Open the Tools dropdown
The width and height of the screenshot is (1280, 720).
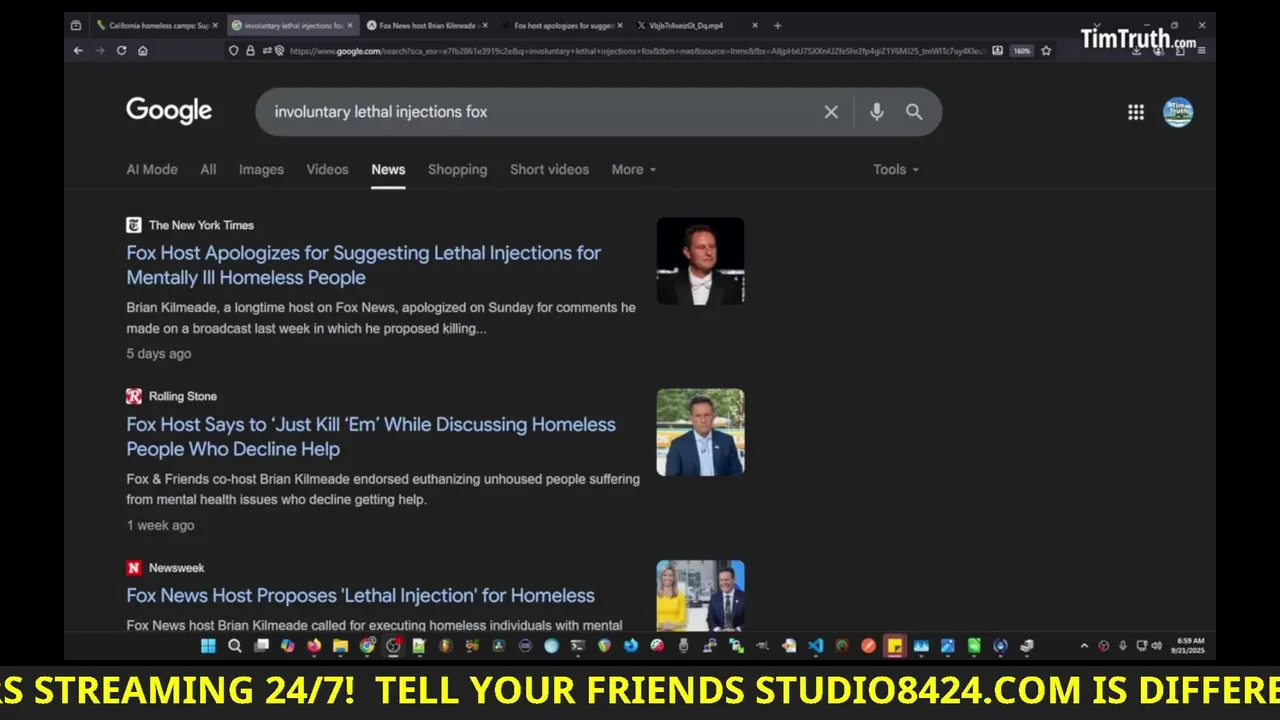click(x=895, y=169)
